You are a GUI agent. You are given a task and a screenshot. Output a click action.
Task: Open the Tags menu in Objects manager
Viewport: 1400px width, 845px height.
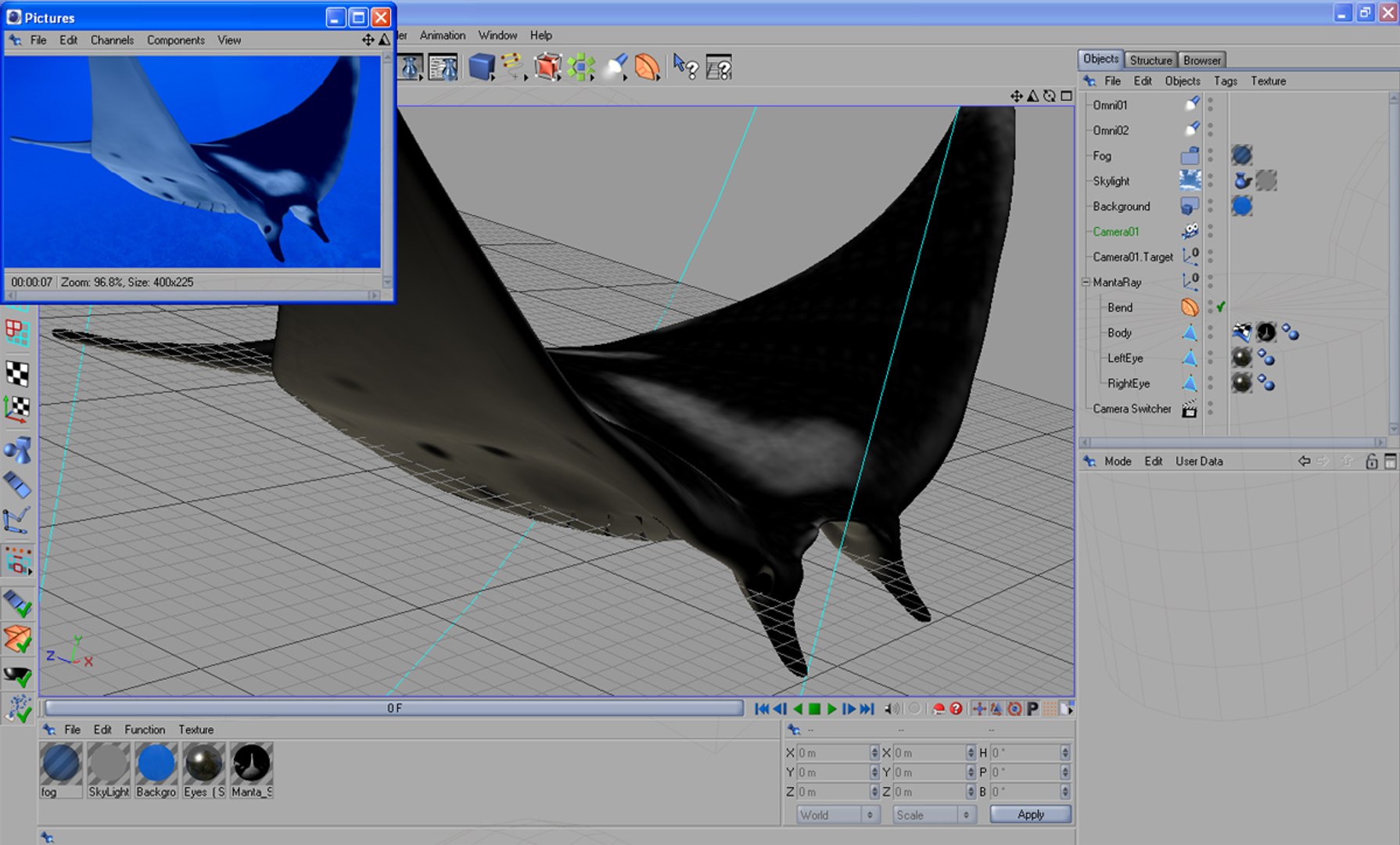pyautogui.click(x=1225, y=81)
